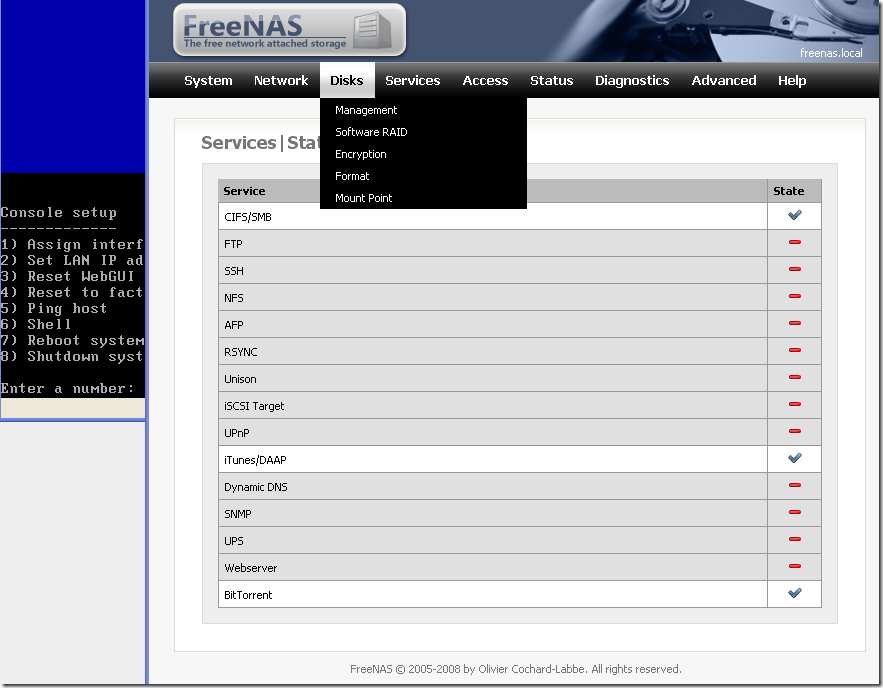The image size is (883, 688).
Task: Click the Unison disabled state icon
Action: pyautogui.click(x=795, y=377)
